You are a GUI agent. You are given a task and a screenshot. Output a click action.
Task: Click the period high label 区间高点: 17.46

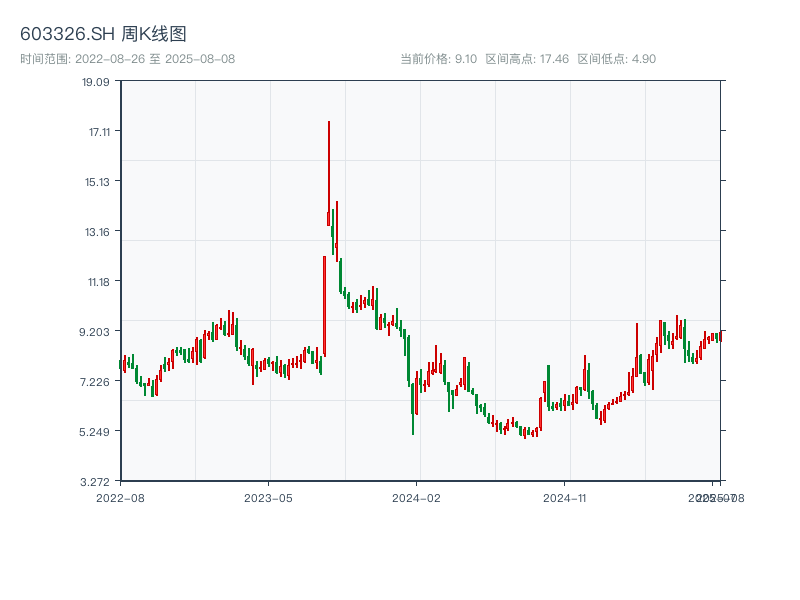coord(527,59)
